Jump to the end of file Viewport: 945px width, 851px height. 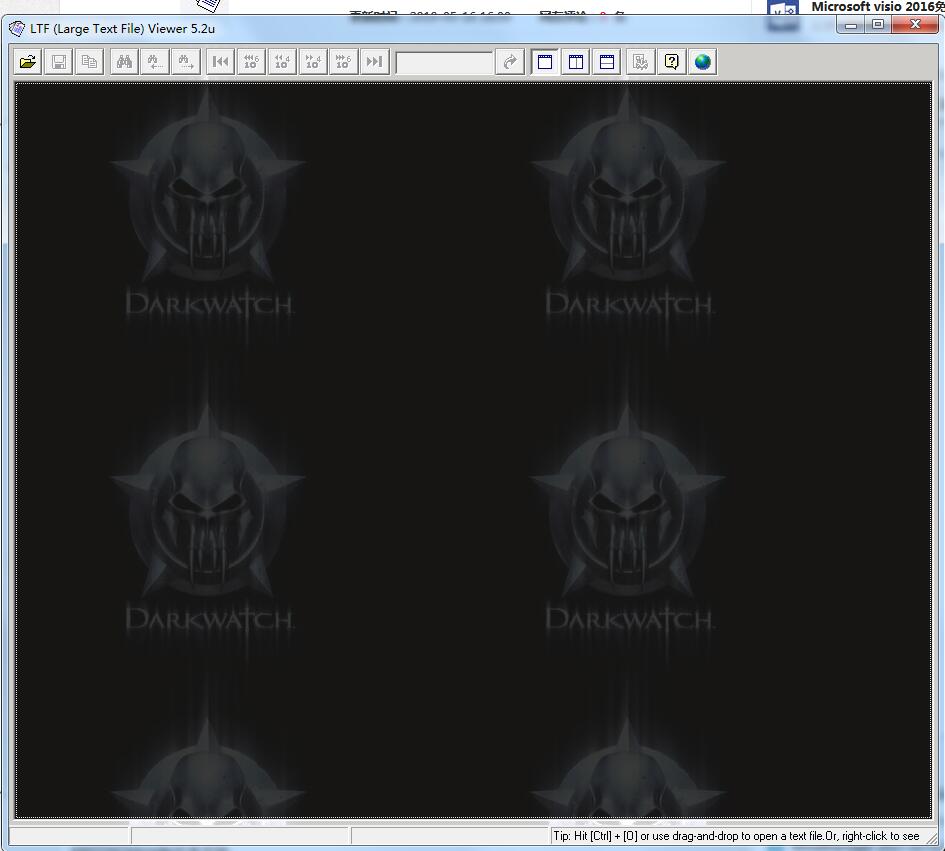point(374,62)
